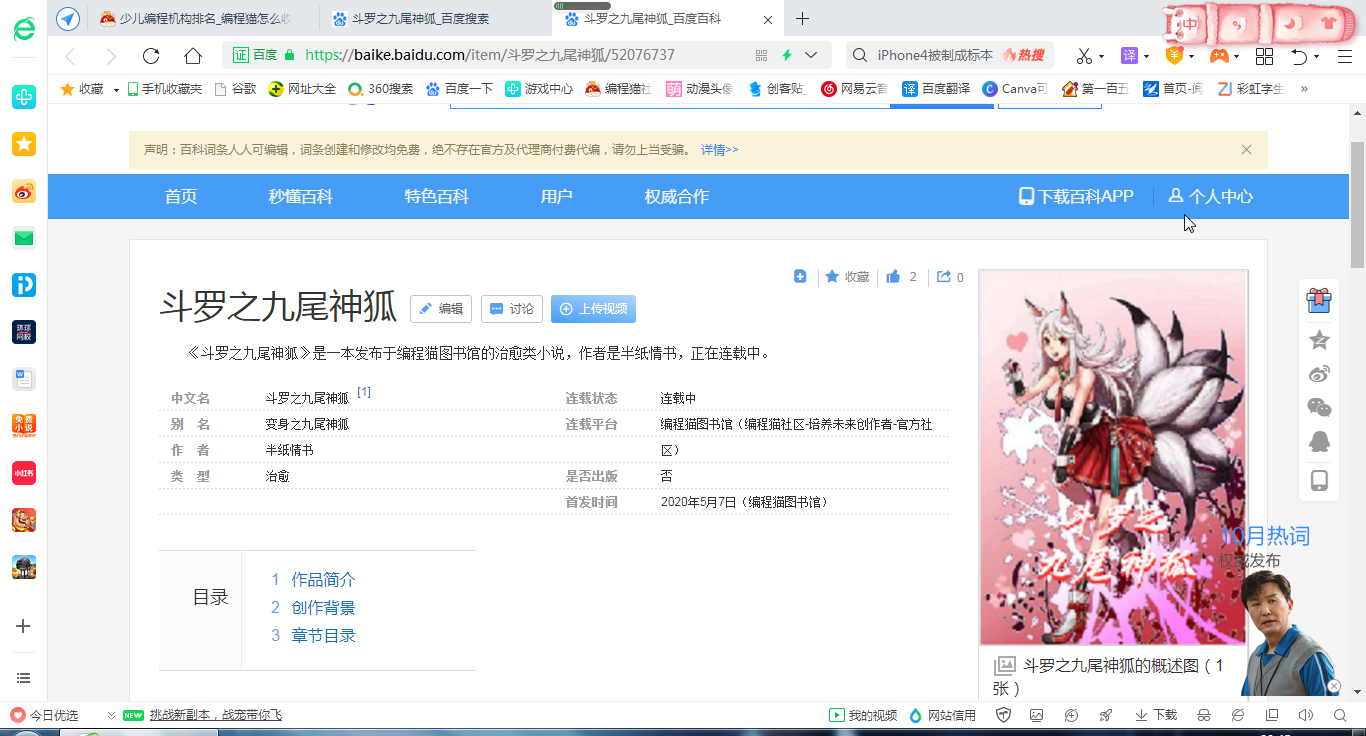Open the nine-tailed fox overview image
The width and height of the screenshot is (1366, 736).
click(x=1113, y=458)
